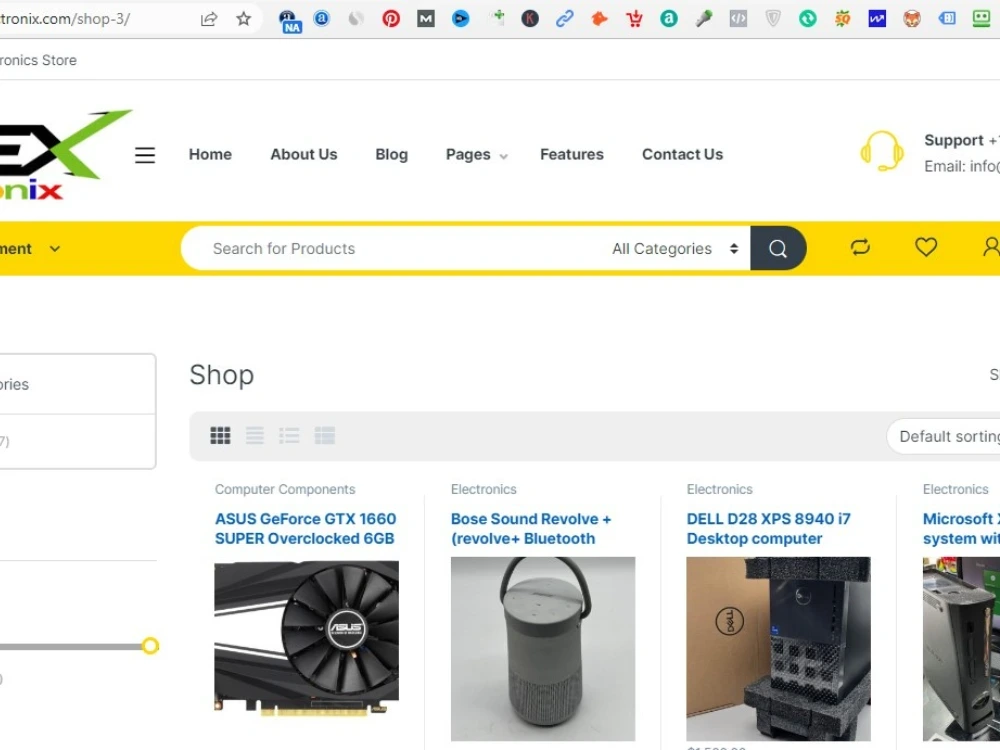The width and height of the screenshot is (1000, 750).
Task: Open the grey code brackets extension
Action: [x=738, y=19]
